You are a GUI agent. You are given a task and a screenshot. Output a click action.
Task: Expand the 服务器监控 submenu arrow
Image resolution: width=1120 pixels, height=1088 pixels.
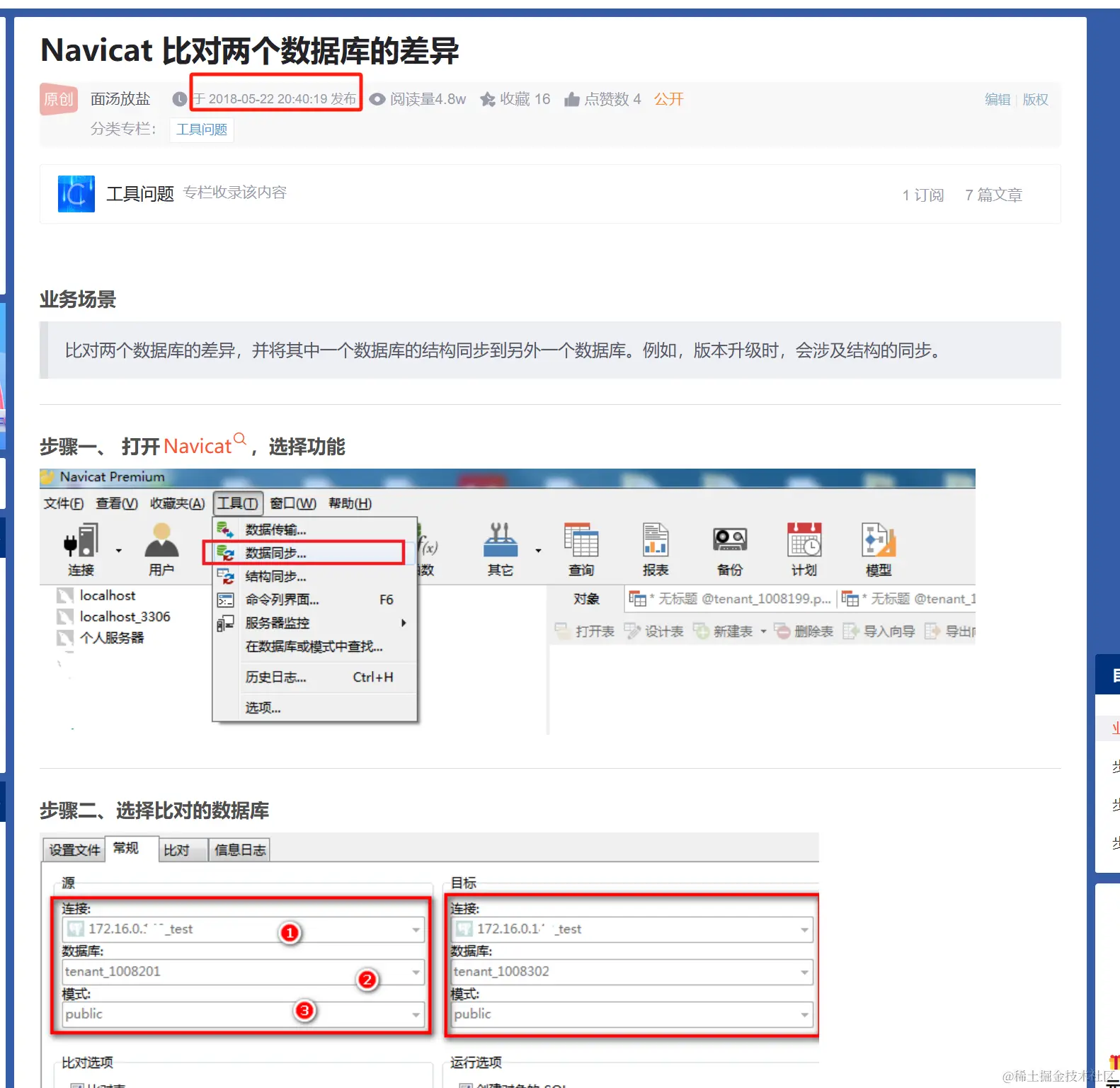(x=404, y=623)
